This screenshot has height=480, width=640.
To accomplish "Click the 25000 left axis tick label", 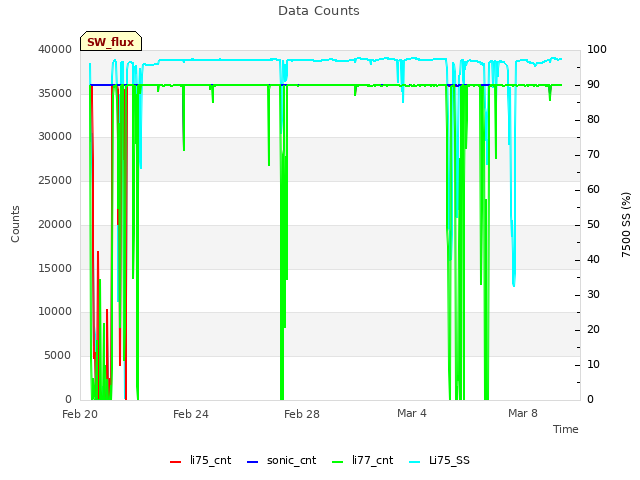I will pyautogui.click(x=55, y=180).
